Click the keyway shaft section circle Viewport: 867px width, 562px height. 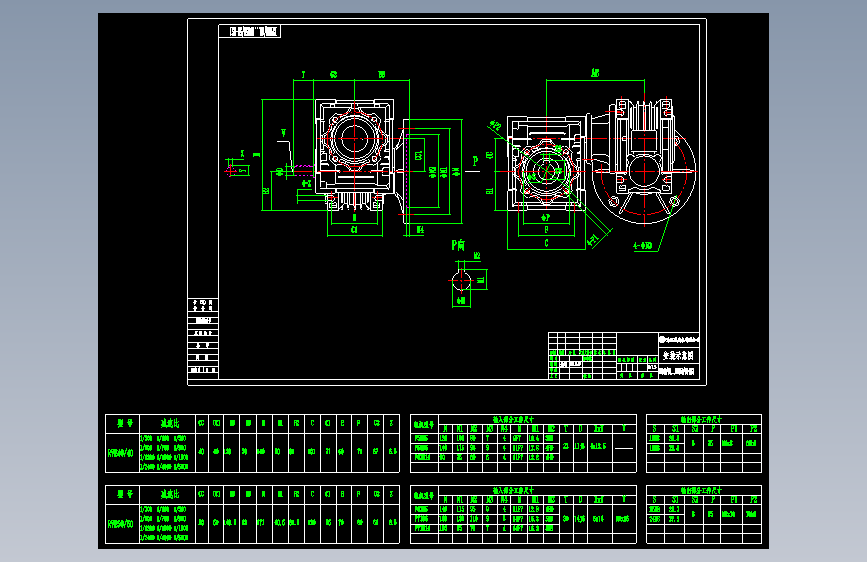click(x=461, y=281)
